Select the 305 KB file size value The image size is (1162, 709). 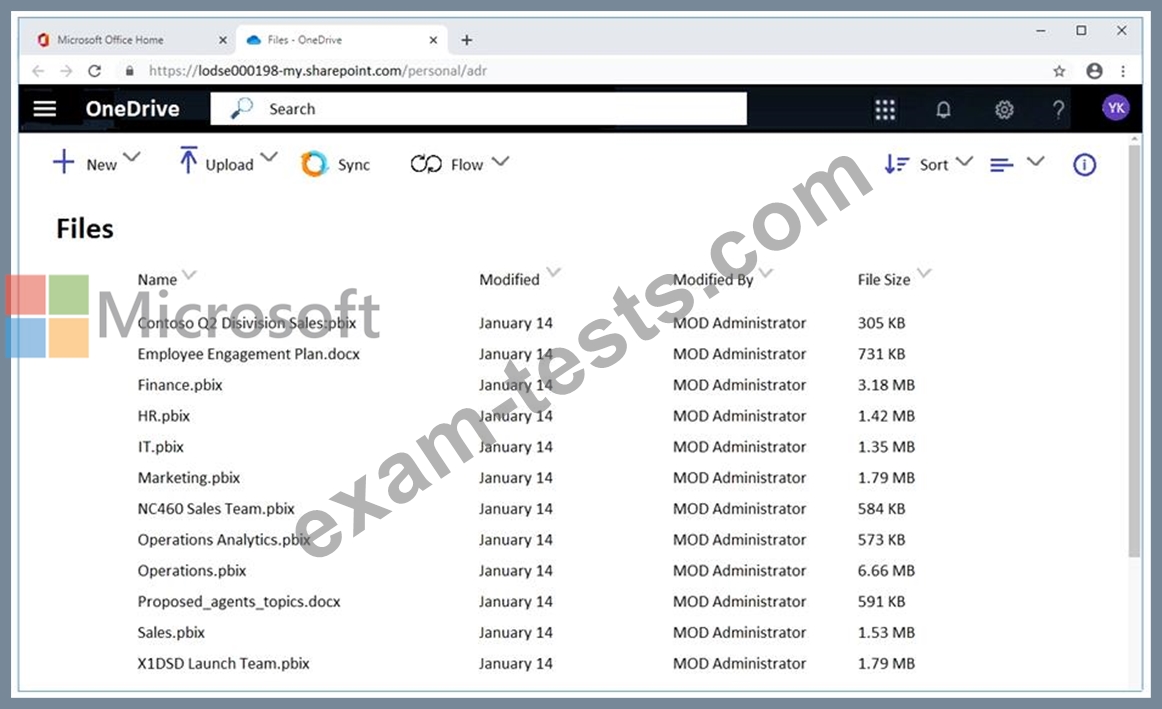tap(881, 323)
